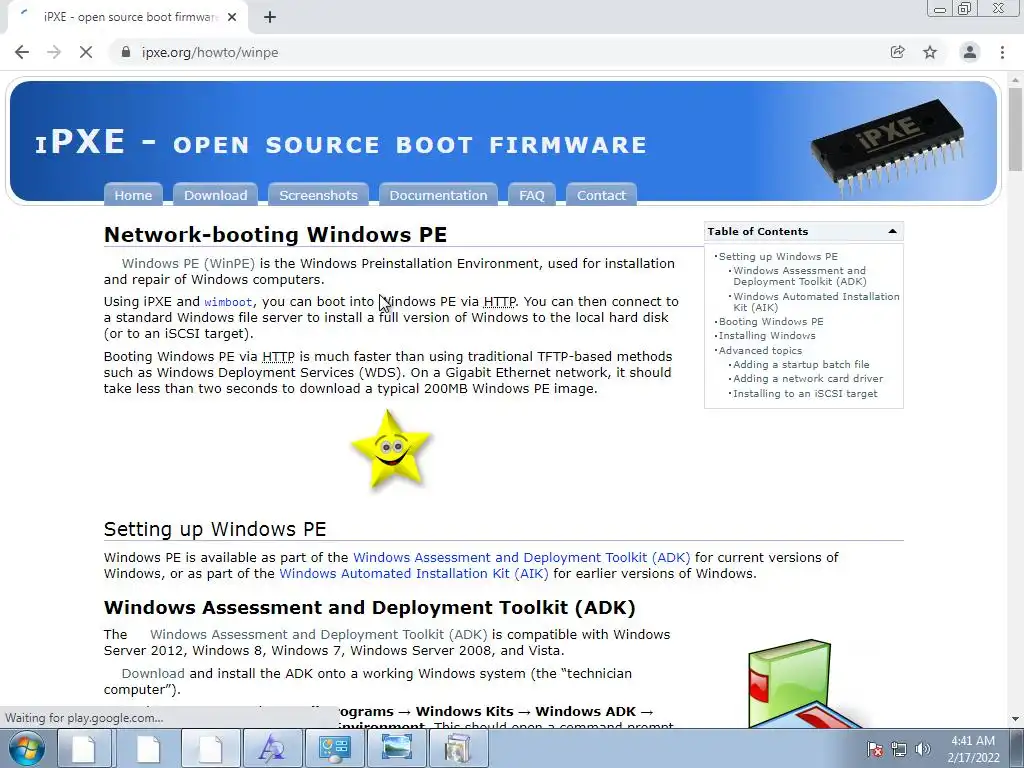Click the volume speaker tray icon
Screen dimensions: 1024x768
click(x=923, y=749)
